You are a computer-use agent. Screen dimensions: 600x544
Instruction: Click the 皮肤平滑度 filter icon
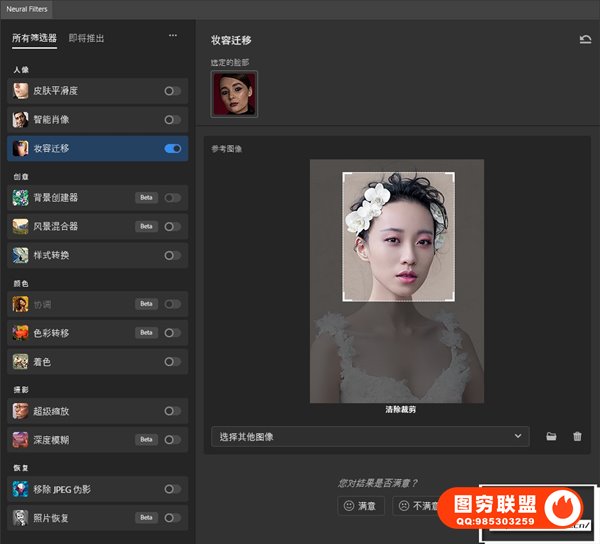pos(20,91)
